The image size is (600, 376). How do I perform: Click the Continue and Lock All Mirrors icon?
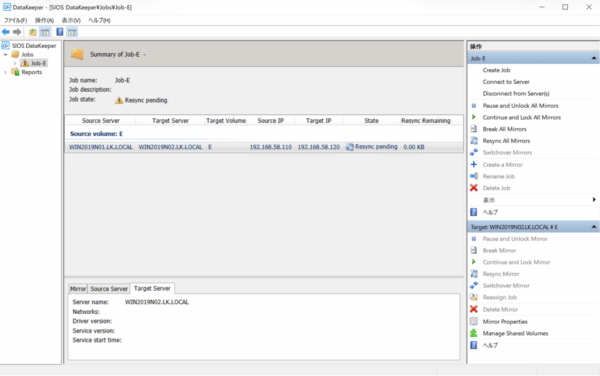[x=474, y=117]
